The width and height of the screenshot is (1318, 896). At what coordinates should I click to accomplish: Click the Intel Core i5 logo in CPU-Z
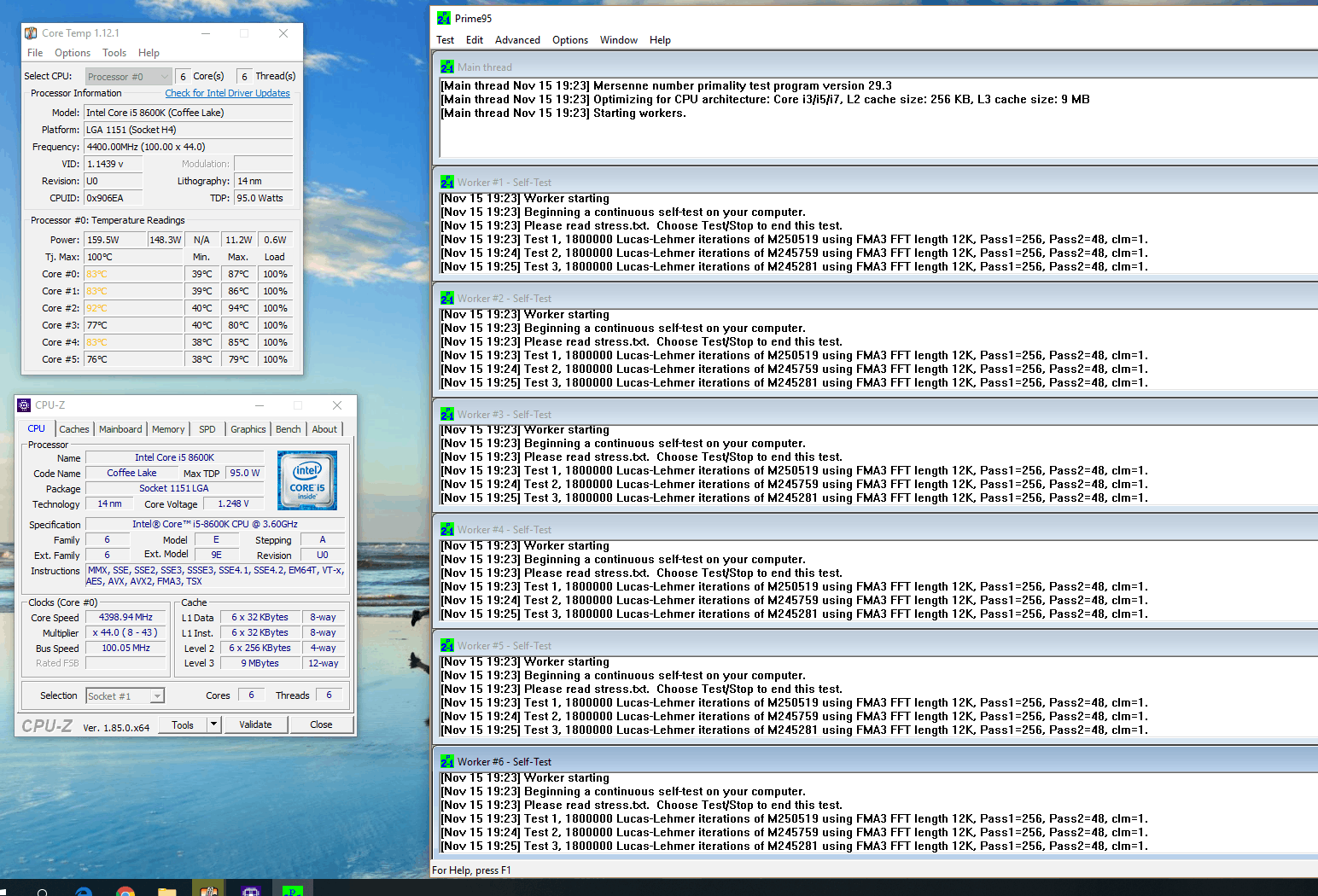[307, 480]
